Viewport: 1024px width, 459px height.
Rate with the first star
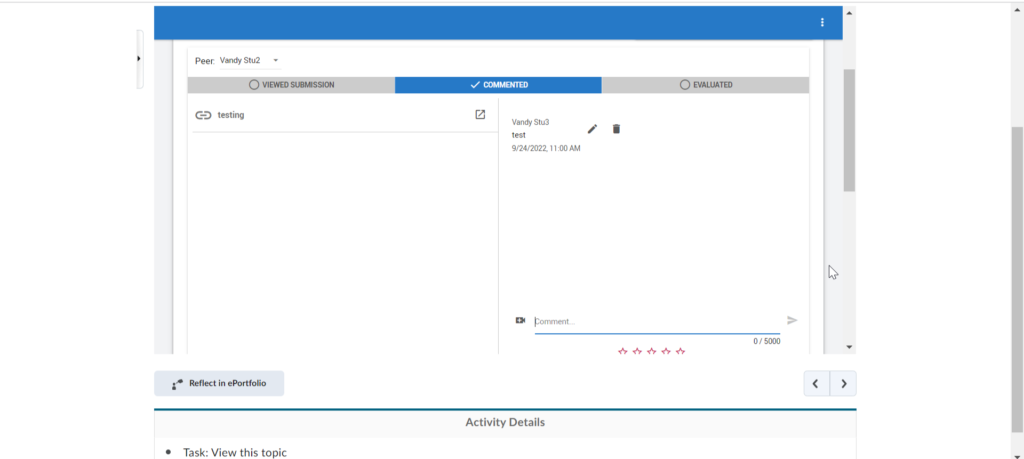pyautogui.click(x=622, y=351)
